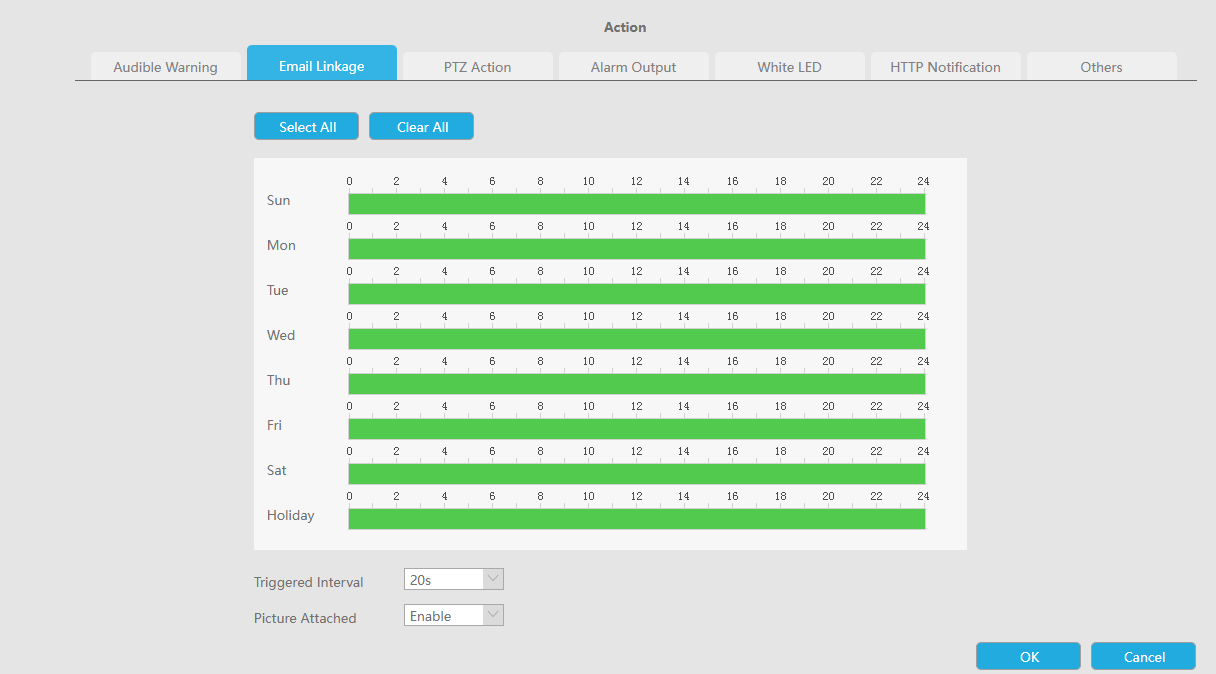Switch to HTTP Notification tab
This screenshot has width=1216, height=674.
tap(946, 67)
